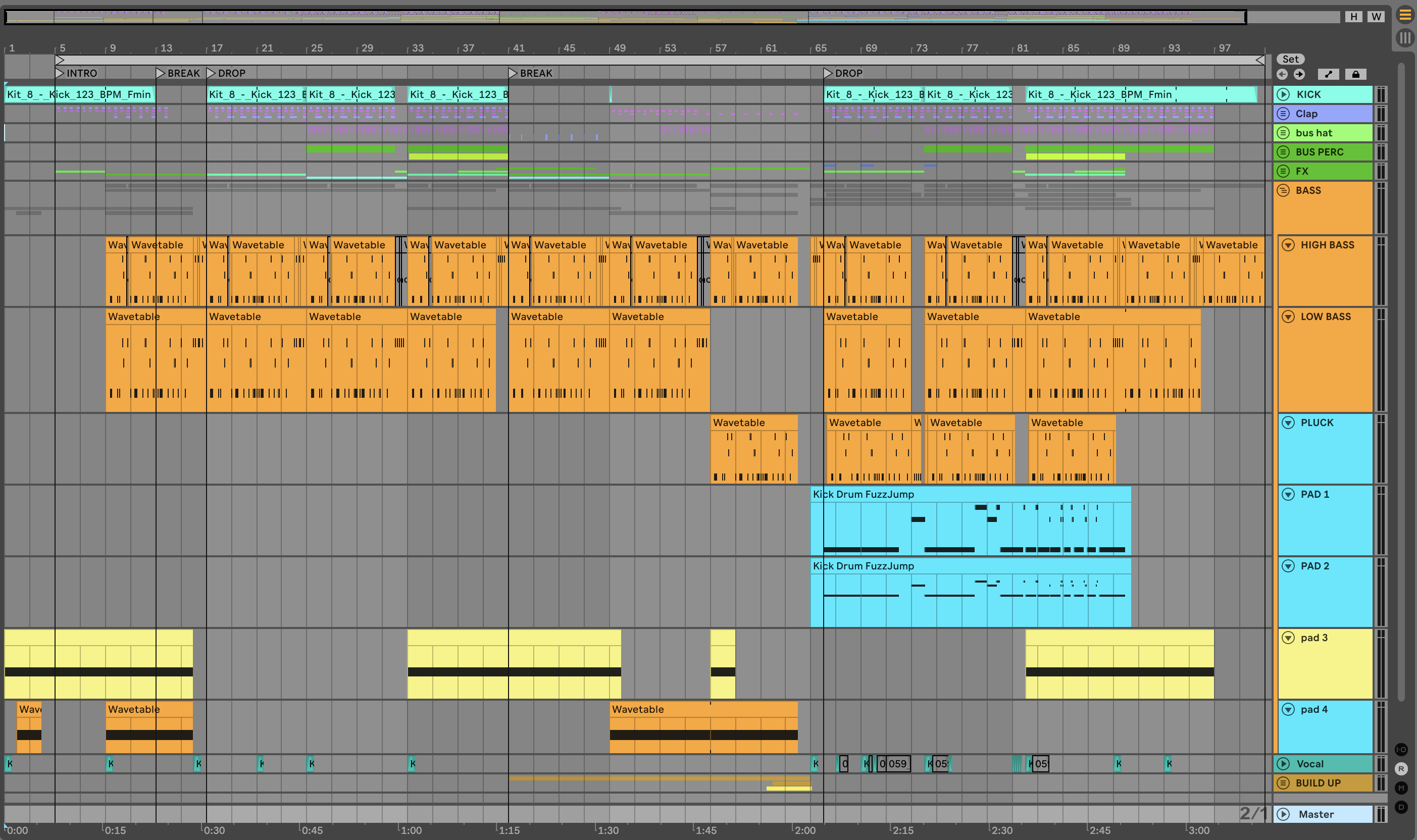Image resolution: width=1417 pixels, height=840 pixels.
Task: Click the Clap group track fold icon
Action: click(x=1283, y=114)
